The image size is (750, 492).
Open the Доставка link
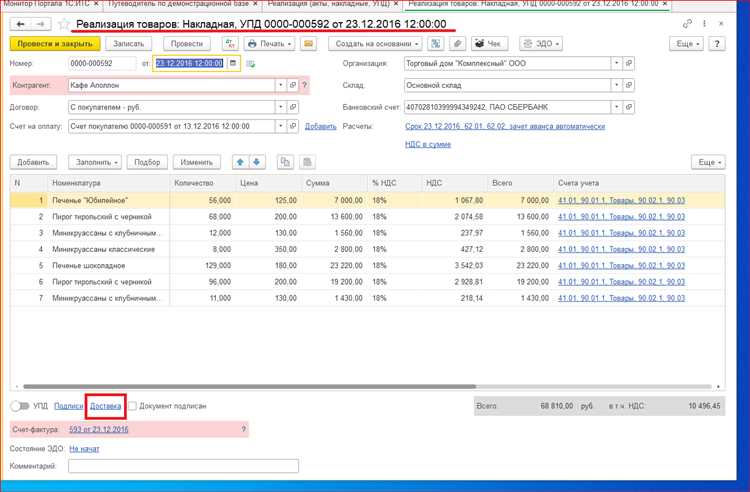(105, 406)
